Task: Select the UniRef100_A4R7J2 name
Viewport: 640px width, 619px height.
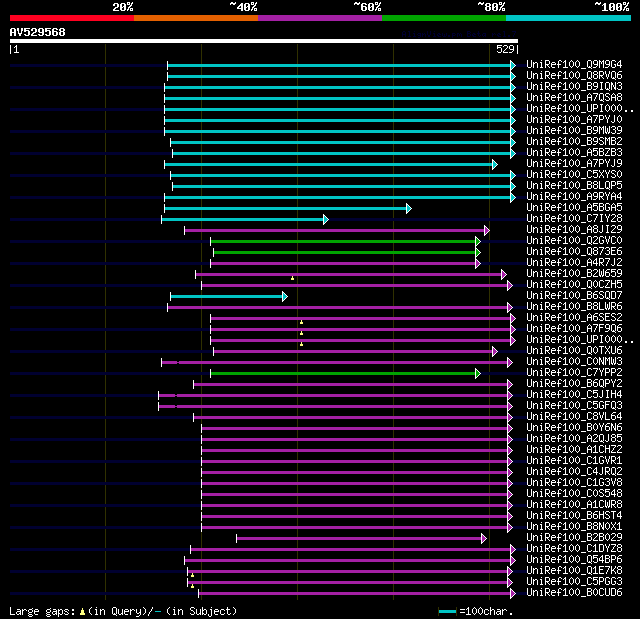Action: pyautogui.click(x=574, y=263)
